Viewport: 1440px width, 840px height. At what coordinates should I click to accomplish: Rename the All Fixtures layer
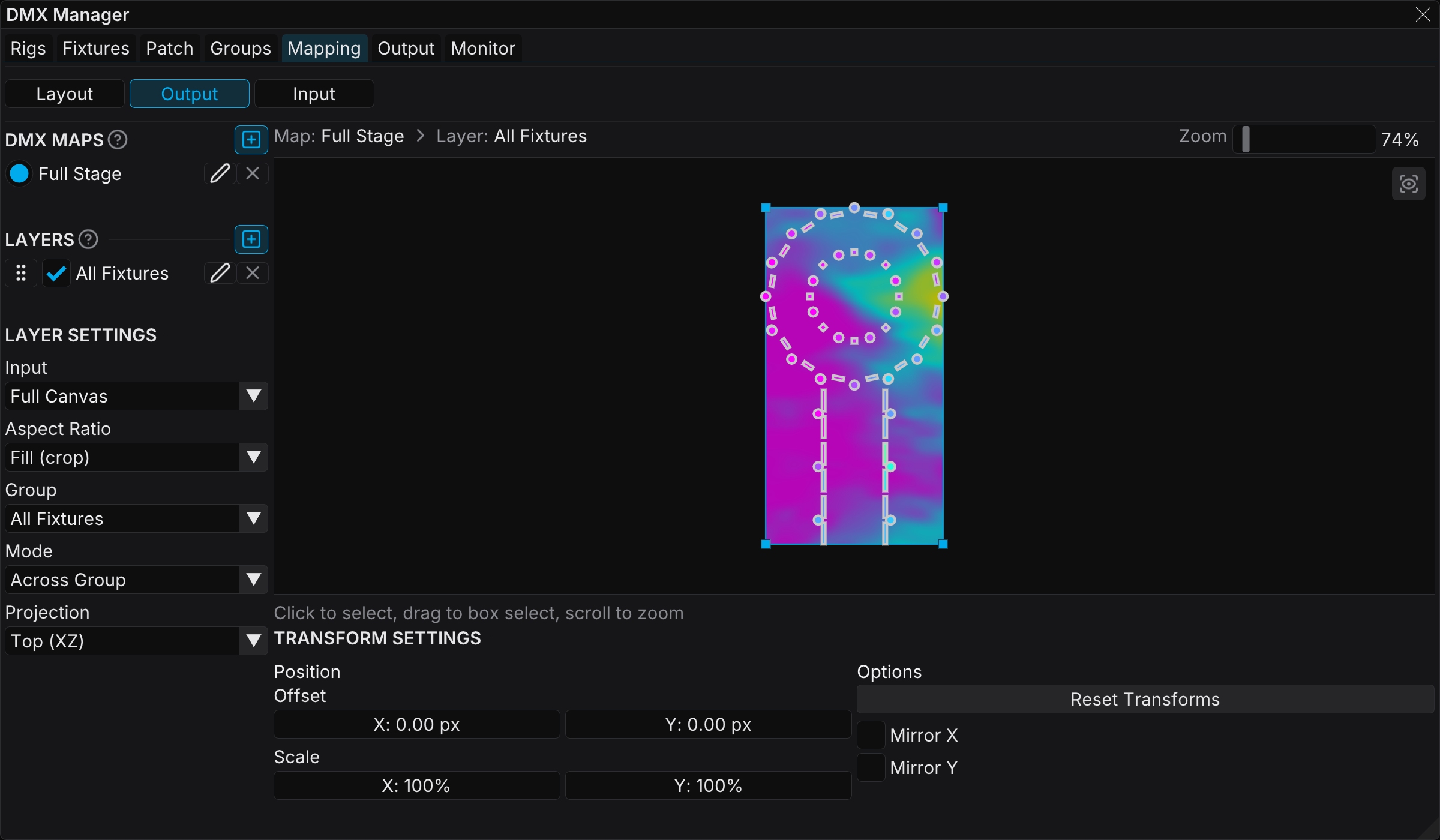(220, 273)
